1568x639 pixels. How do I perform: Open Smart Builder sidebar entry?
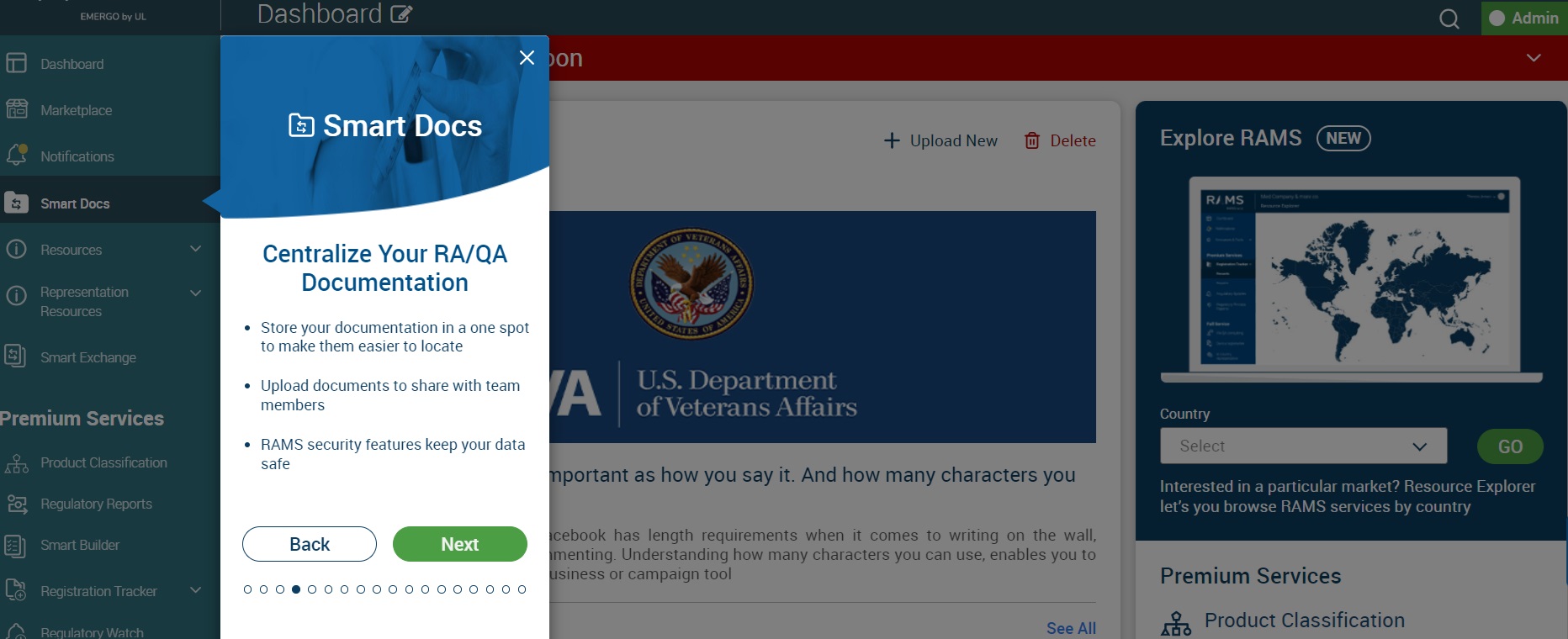click(80, 545)
